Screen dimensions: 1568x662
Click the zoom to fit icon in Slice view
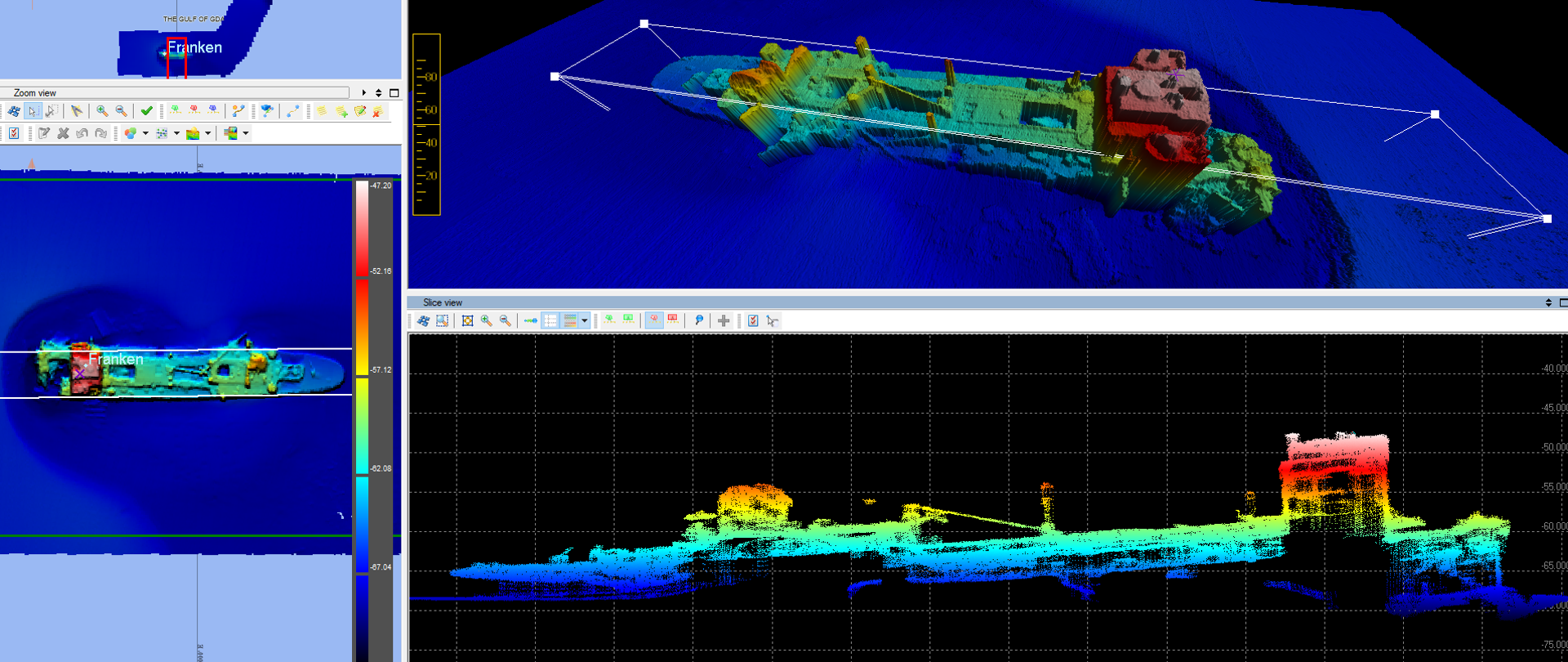coord(467,321)
